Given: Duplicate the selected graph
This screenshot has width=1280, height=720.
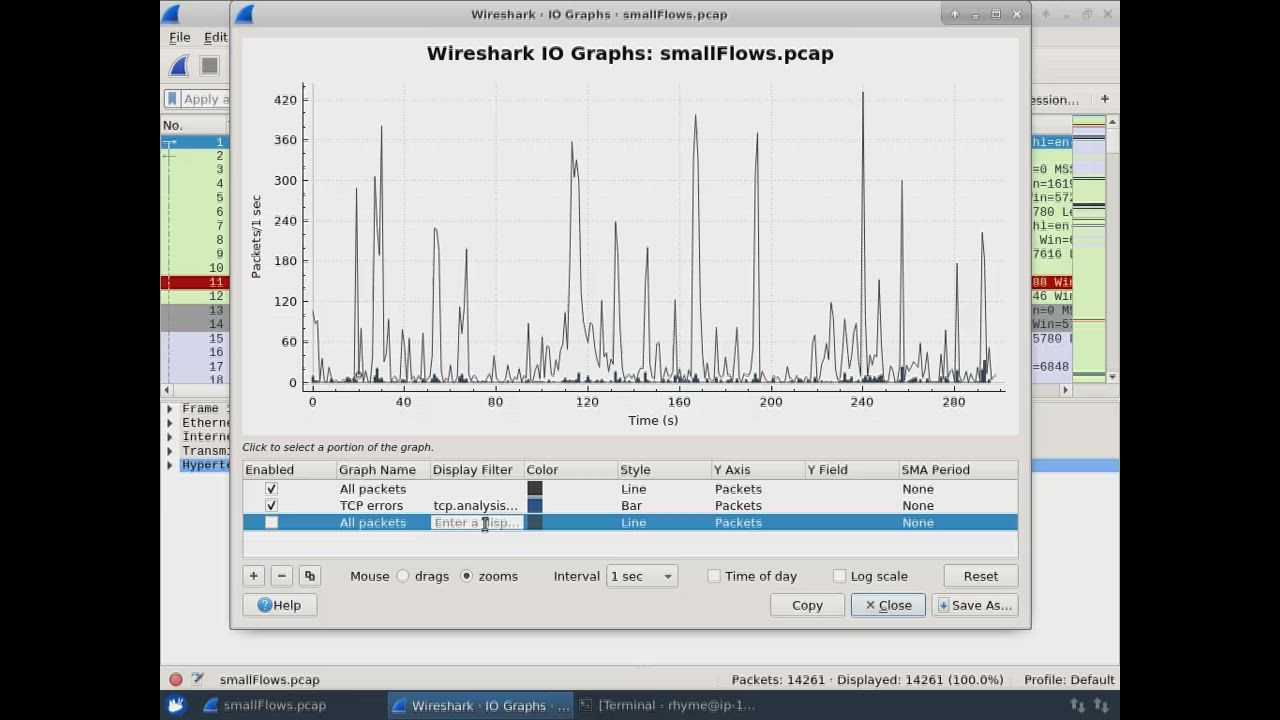Looking at the screenshot, I should click(310, 576).
